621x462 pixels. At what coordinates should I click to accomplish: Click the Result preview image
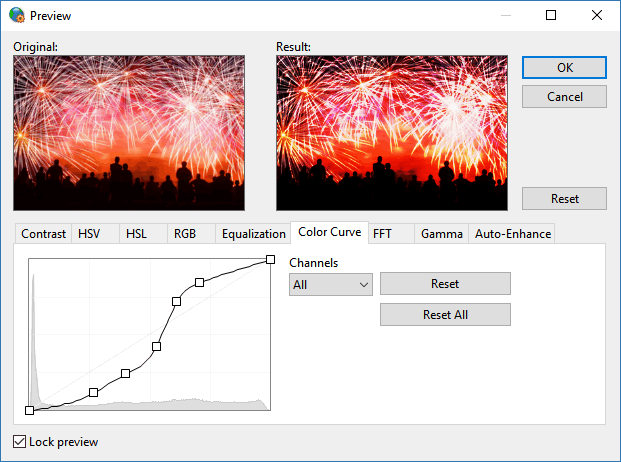click(x=391, y=132)
